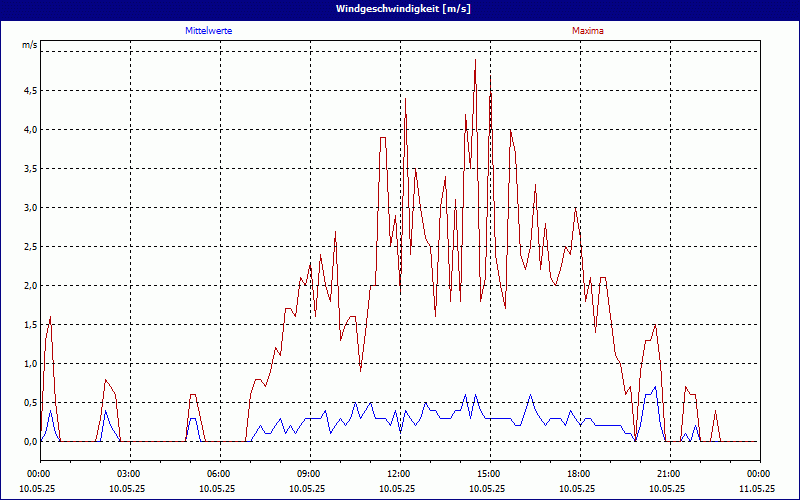Pick the 1,5 y-axis tick label

(x=29, y=324)
